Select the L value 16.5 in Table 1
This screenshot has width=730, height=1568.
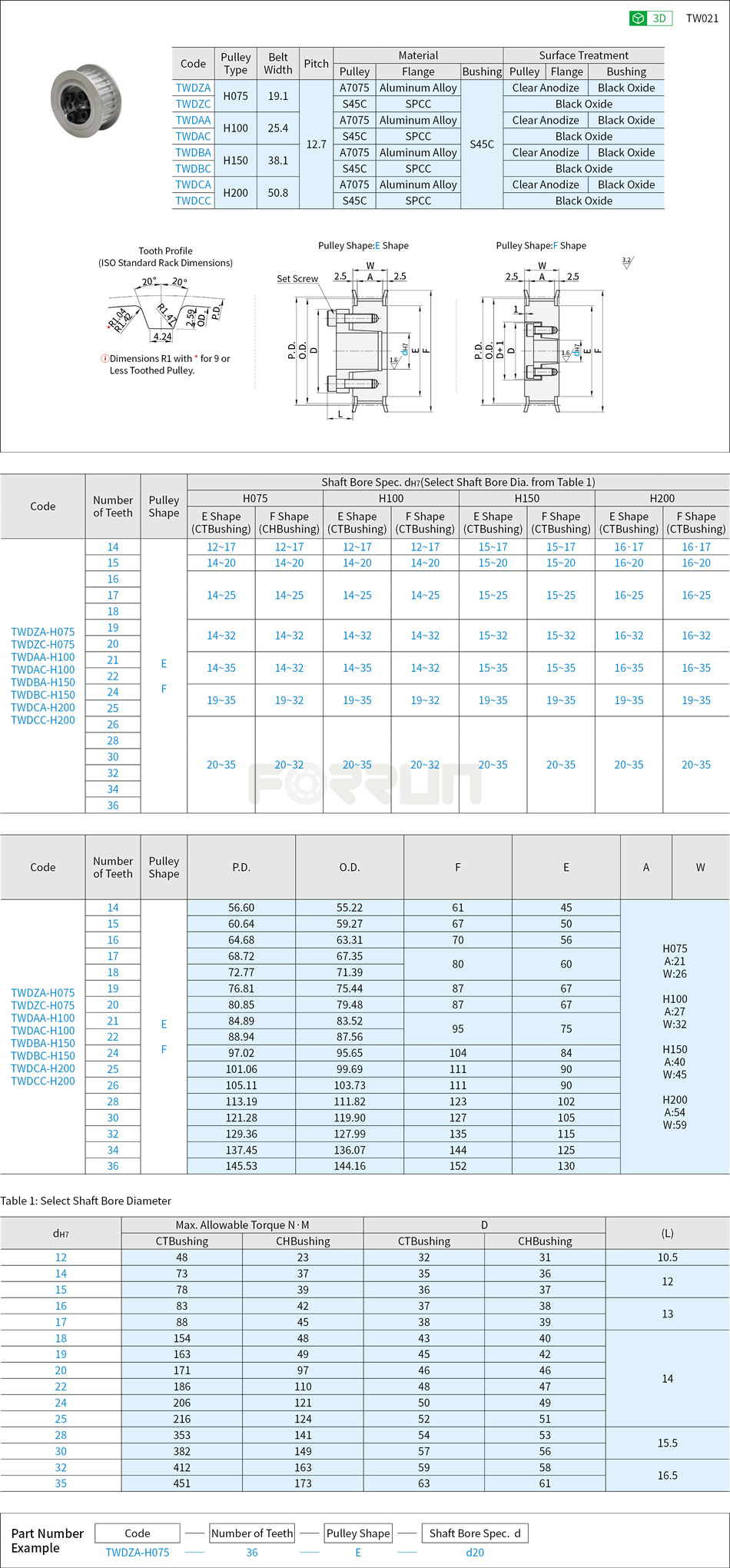[667, 1476]
